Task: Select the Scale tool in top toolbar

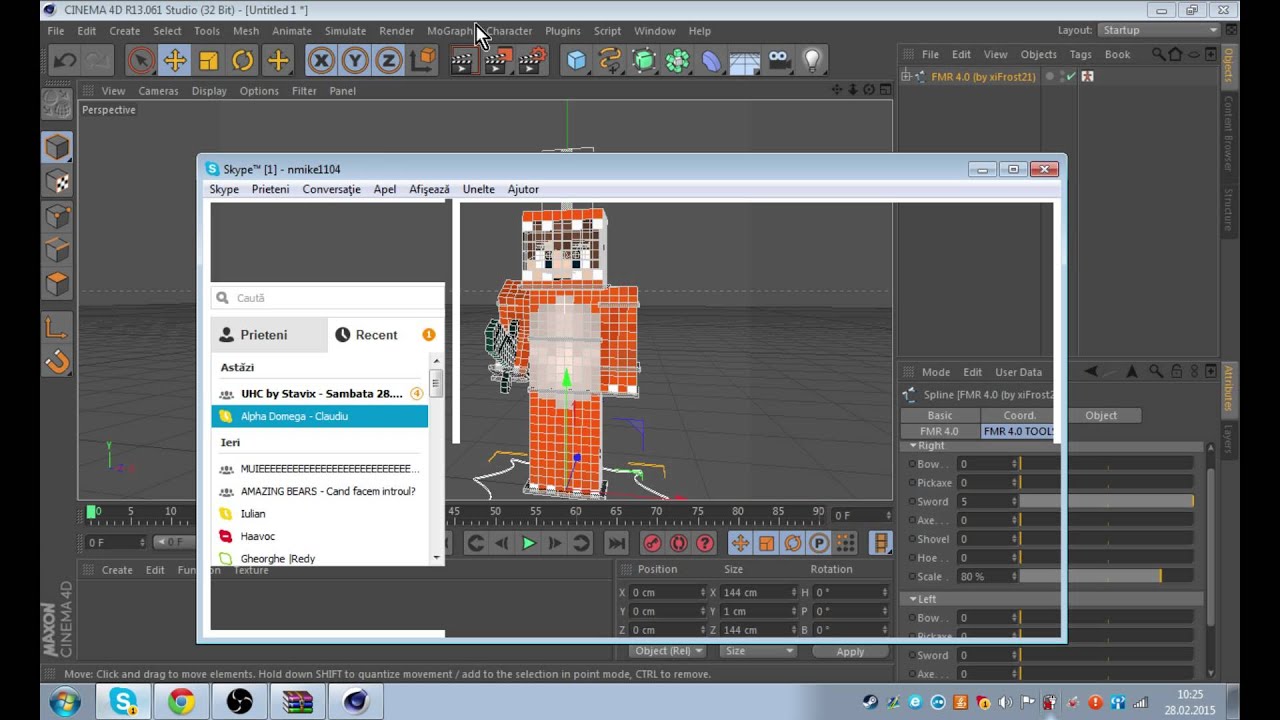Action: tap(209, 61)
